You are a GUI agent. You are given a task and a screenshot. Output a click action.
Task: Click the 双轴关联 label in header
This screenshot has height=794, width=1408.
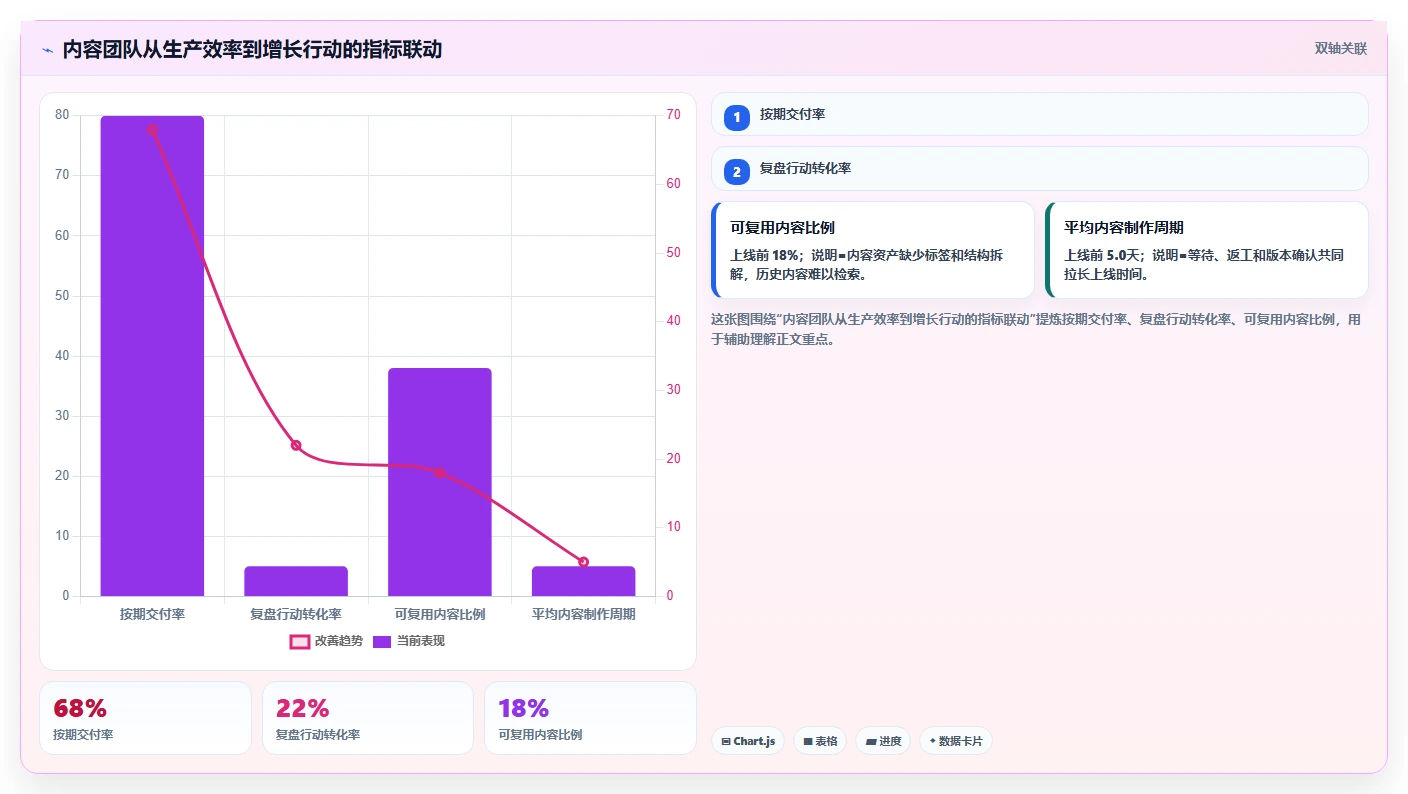click(x=1340, y=49)
